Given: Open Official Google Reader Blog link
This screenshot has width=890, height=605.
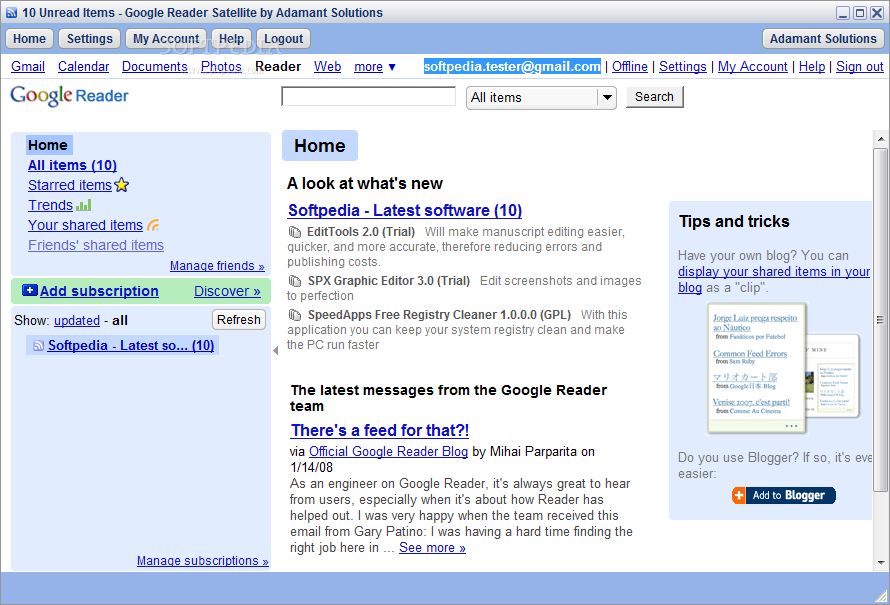Looking at the screenshot, I should 388,452.
